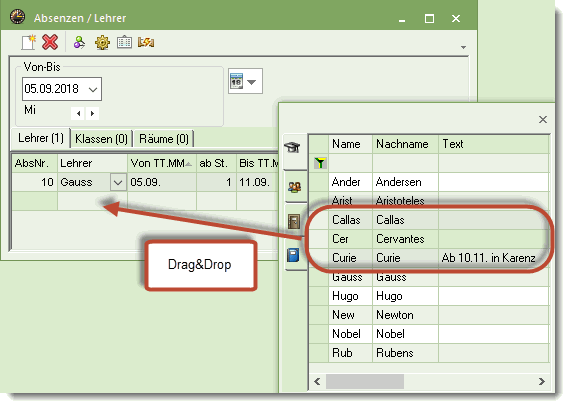Click the yellow filter funnel icon

tap(320, 163)
